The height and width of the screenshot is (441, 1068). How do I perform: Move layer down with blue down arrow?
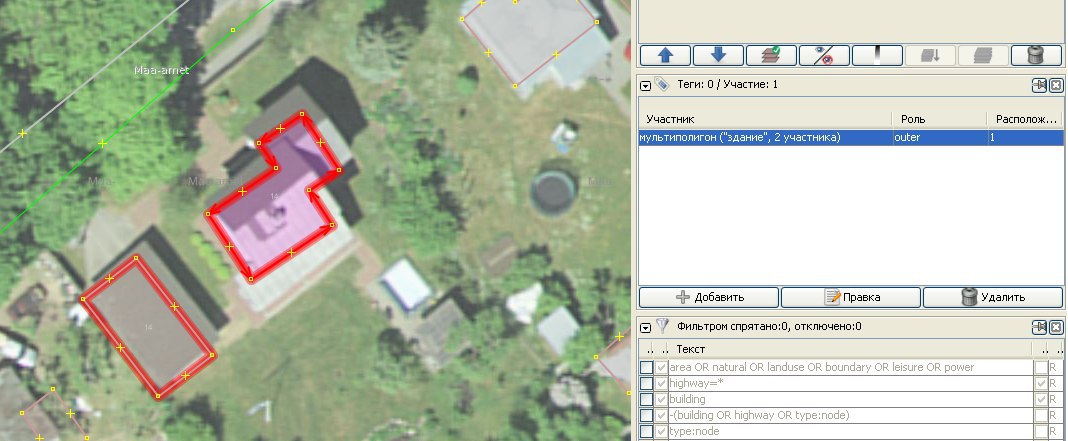click(x=718, y=55)
